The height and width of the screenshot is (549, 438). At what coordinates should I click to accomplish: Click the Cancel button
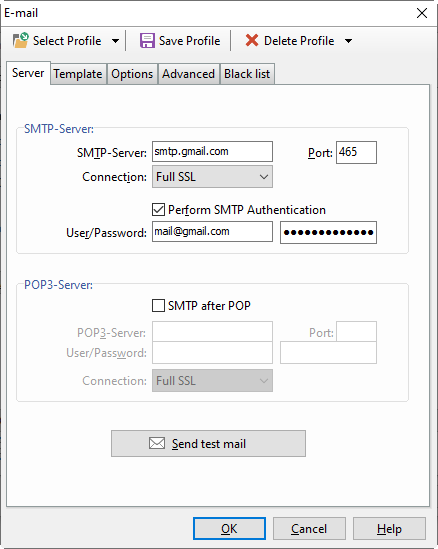[309, 528]
